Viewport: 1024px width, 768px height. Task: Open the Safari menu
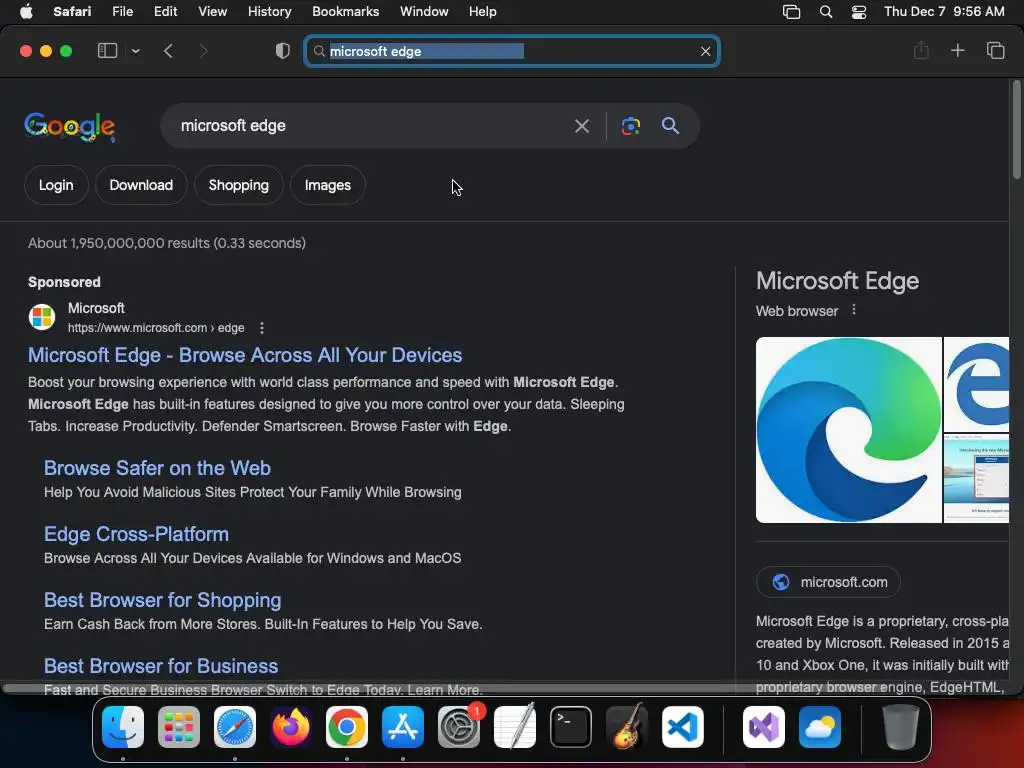pos(72,12)
